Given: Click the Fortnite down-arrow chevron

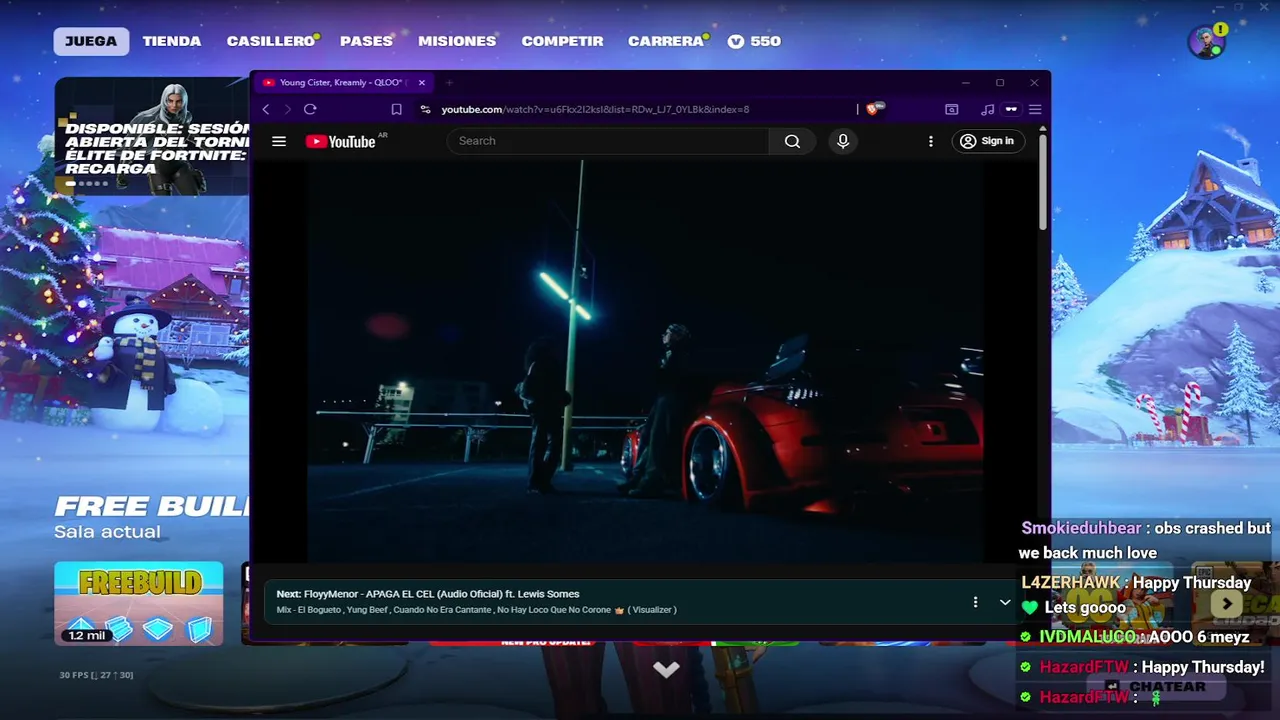Looking at the screenshot, I should click(666, 669).
